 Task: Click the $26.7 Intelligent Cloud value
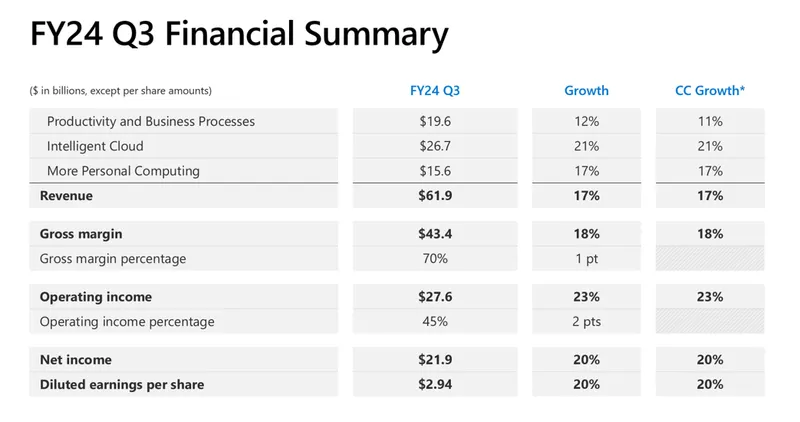(x=434, y=146)
